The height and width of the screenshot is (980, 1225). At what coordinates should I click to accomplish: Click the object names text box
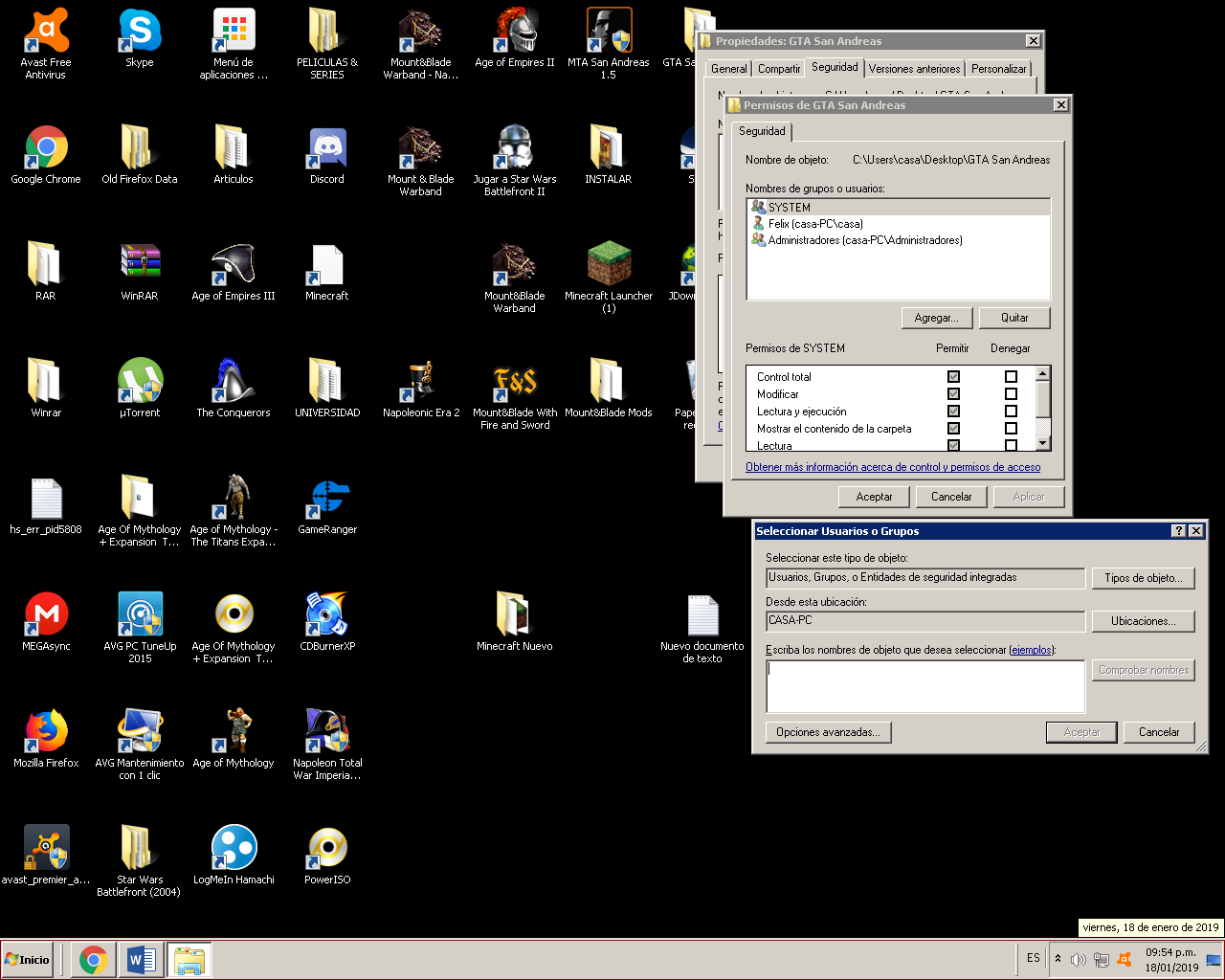pyautogui.click(x=925, y=686)
